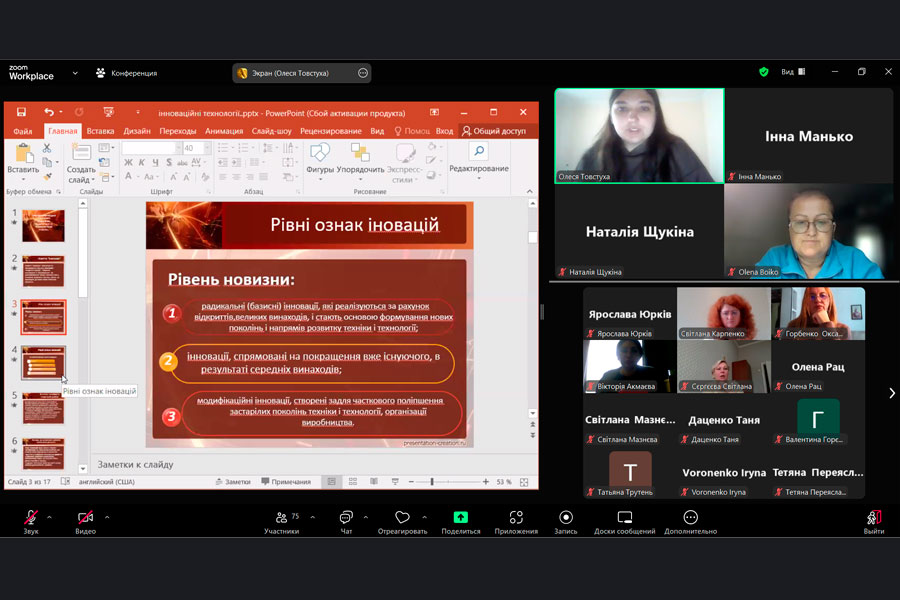Screen dimensions: 900x600
Task: Expand audio options arrow next to microphone
Action: [x=50, y=517]
